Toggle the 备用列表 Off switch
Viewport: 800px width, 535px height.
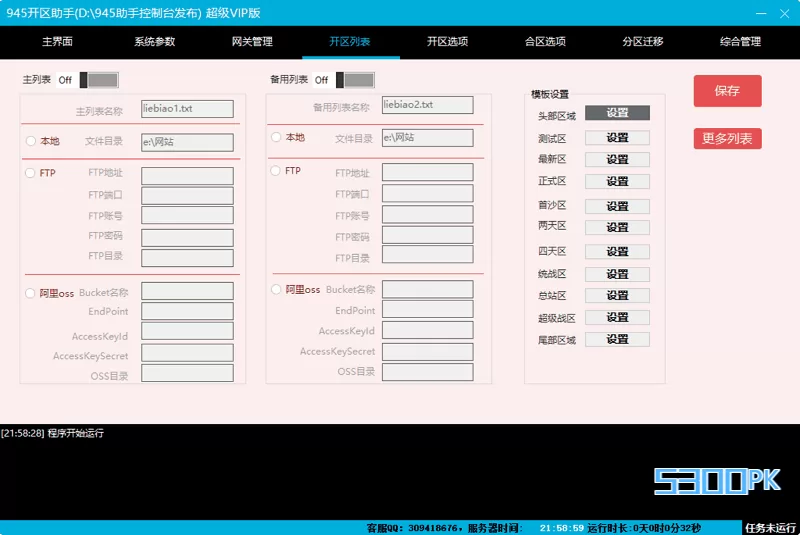(x=355, y=80)
